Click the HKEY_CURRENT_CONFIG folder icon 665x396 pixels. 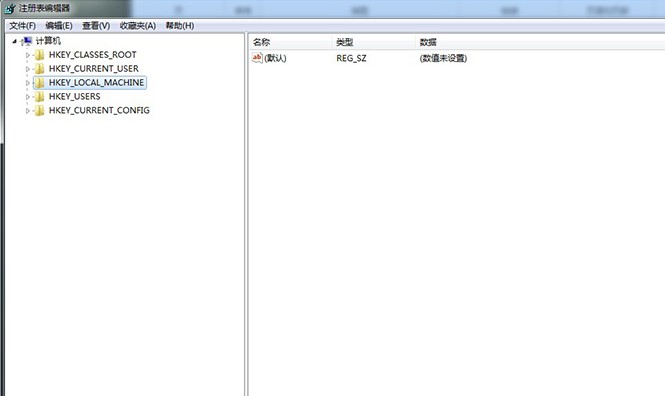[x=39, y=111]
